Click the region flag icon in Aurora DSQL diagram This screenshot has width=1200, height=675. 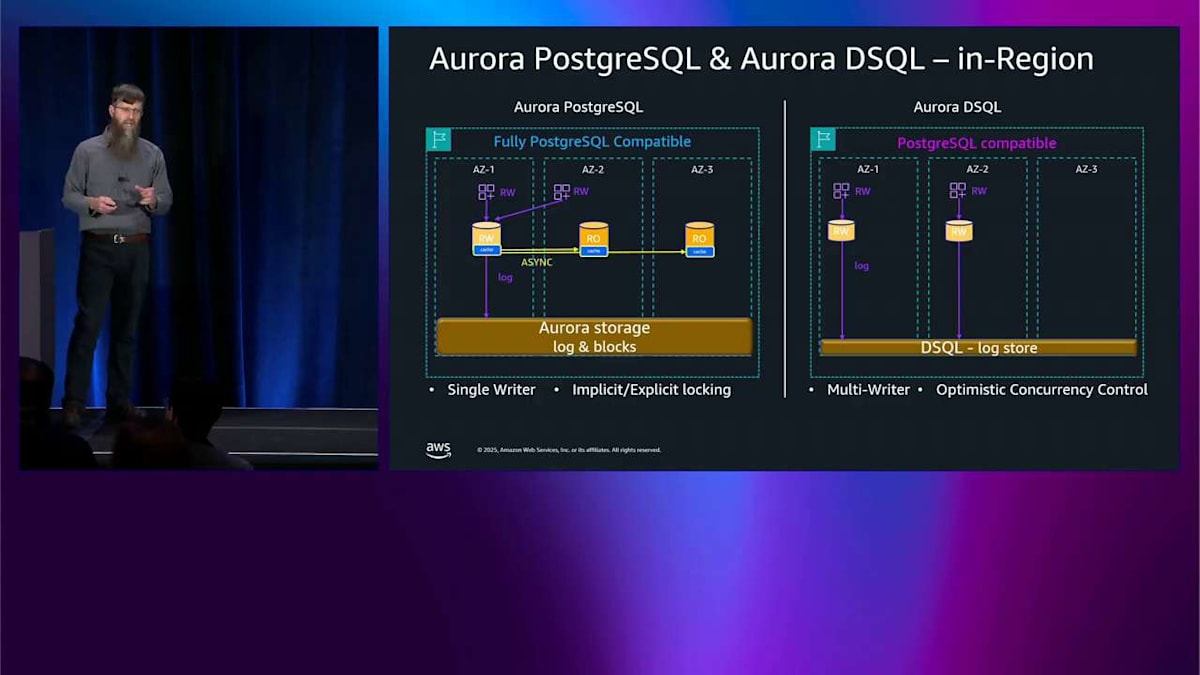822,139
